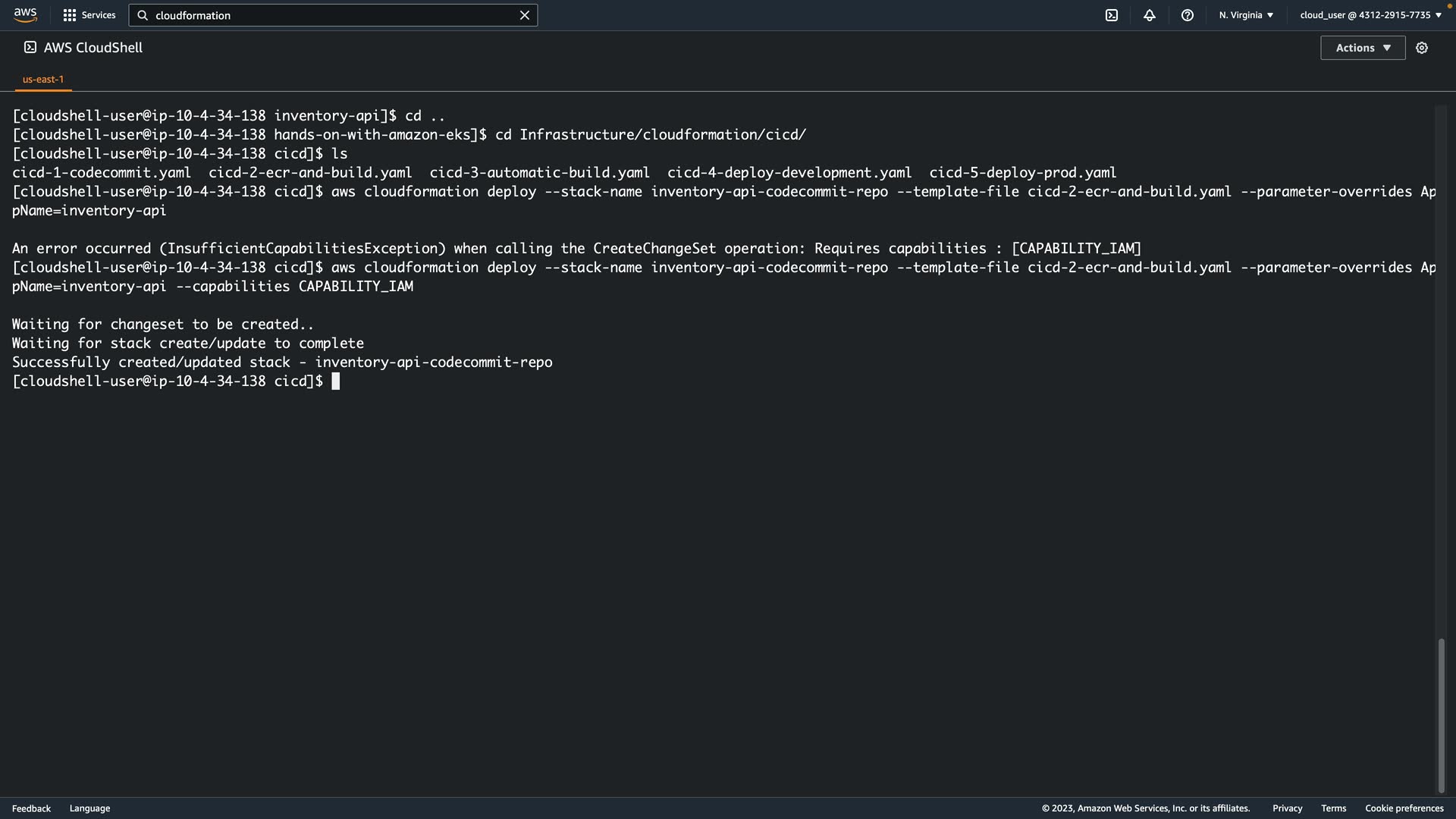
Task: Open the Language selector
Action: pos(89,808)
